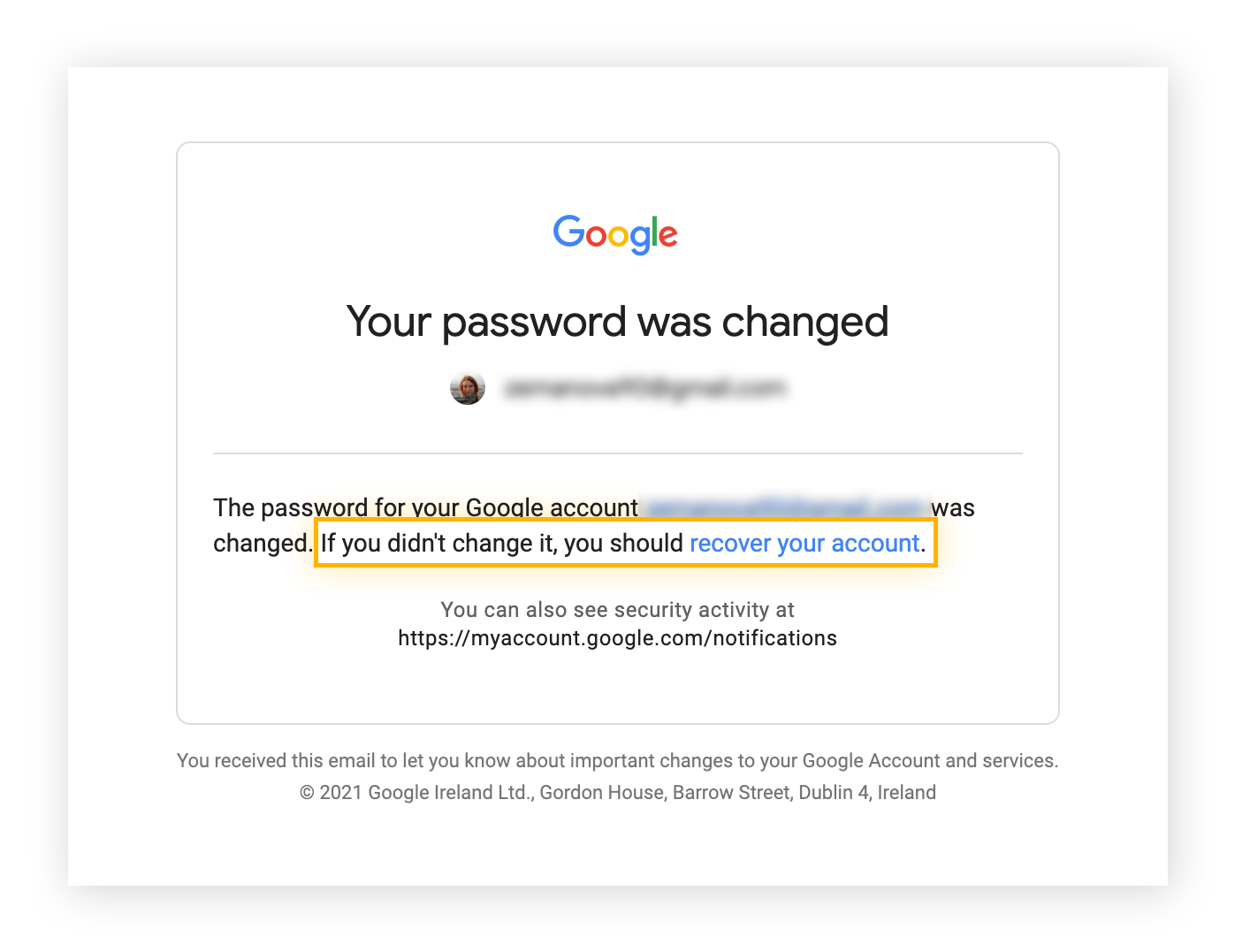
Task: Click the © 2021 Google Ireland Ltd. text
Action: point(416,792)
